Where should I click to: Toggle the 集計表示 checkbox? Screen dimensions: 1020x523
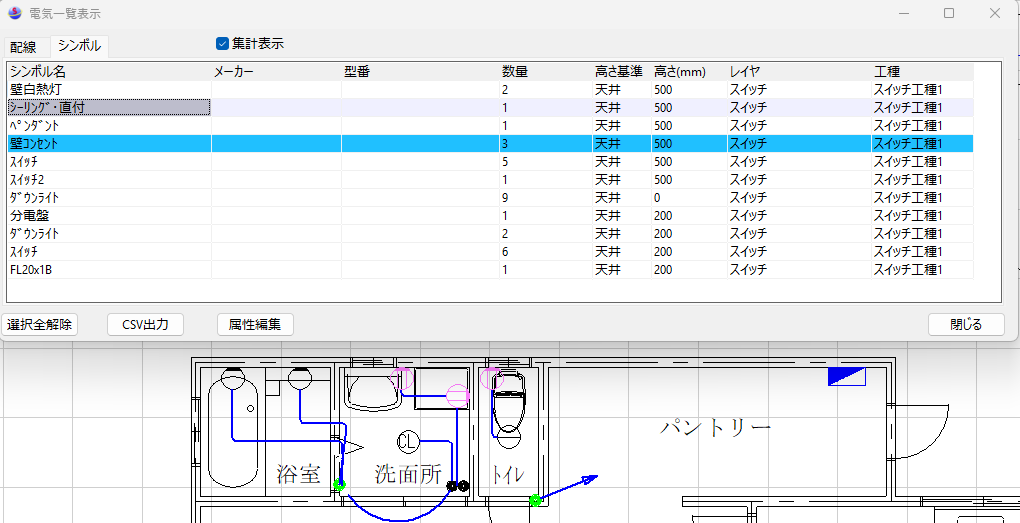pyautogui.click(x=223, y=43)
